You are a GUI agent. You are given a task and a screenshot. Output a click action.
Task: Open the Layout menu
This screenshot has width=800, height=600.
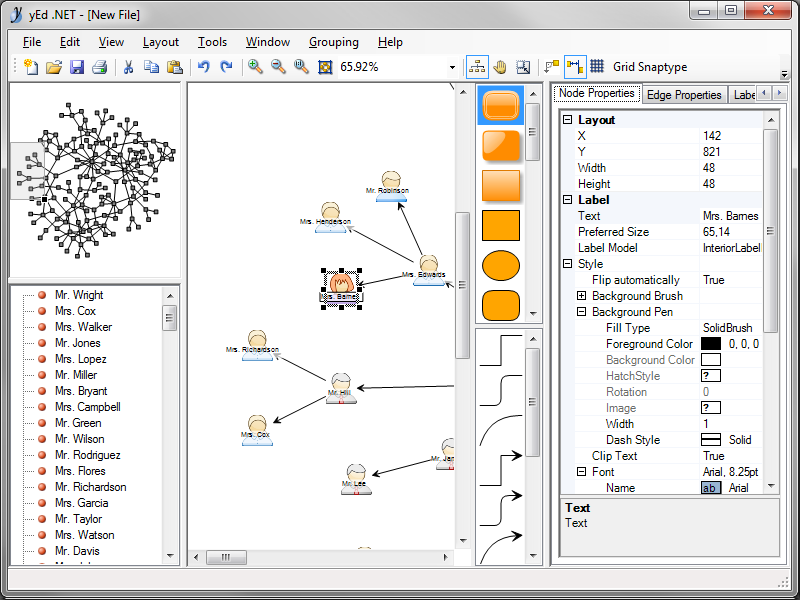point(160,42)
